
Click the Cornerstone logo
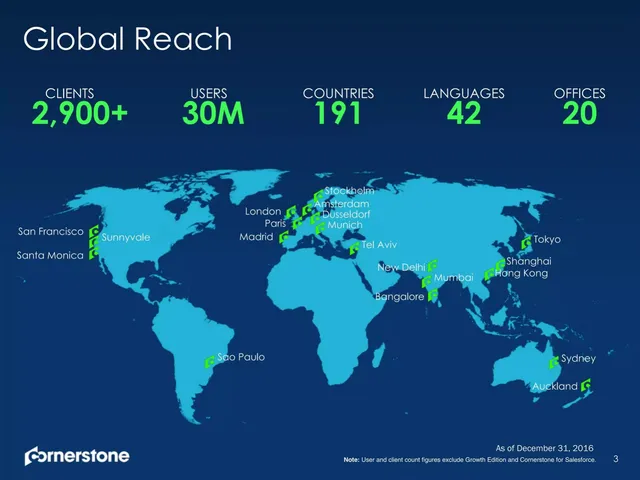click(x=77, y=456)
